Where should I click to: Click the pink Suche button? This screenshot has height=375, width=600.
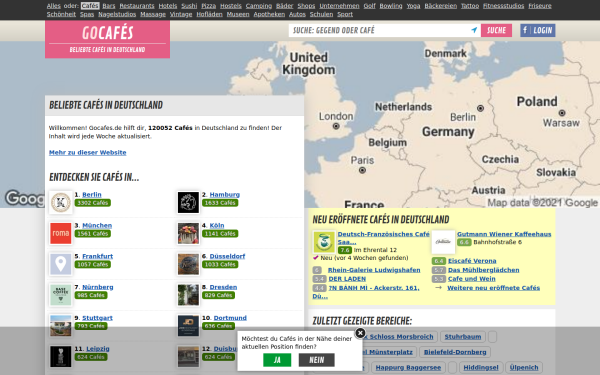[496, 30]
